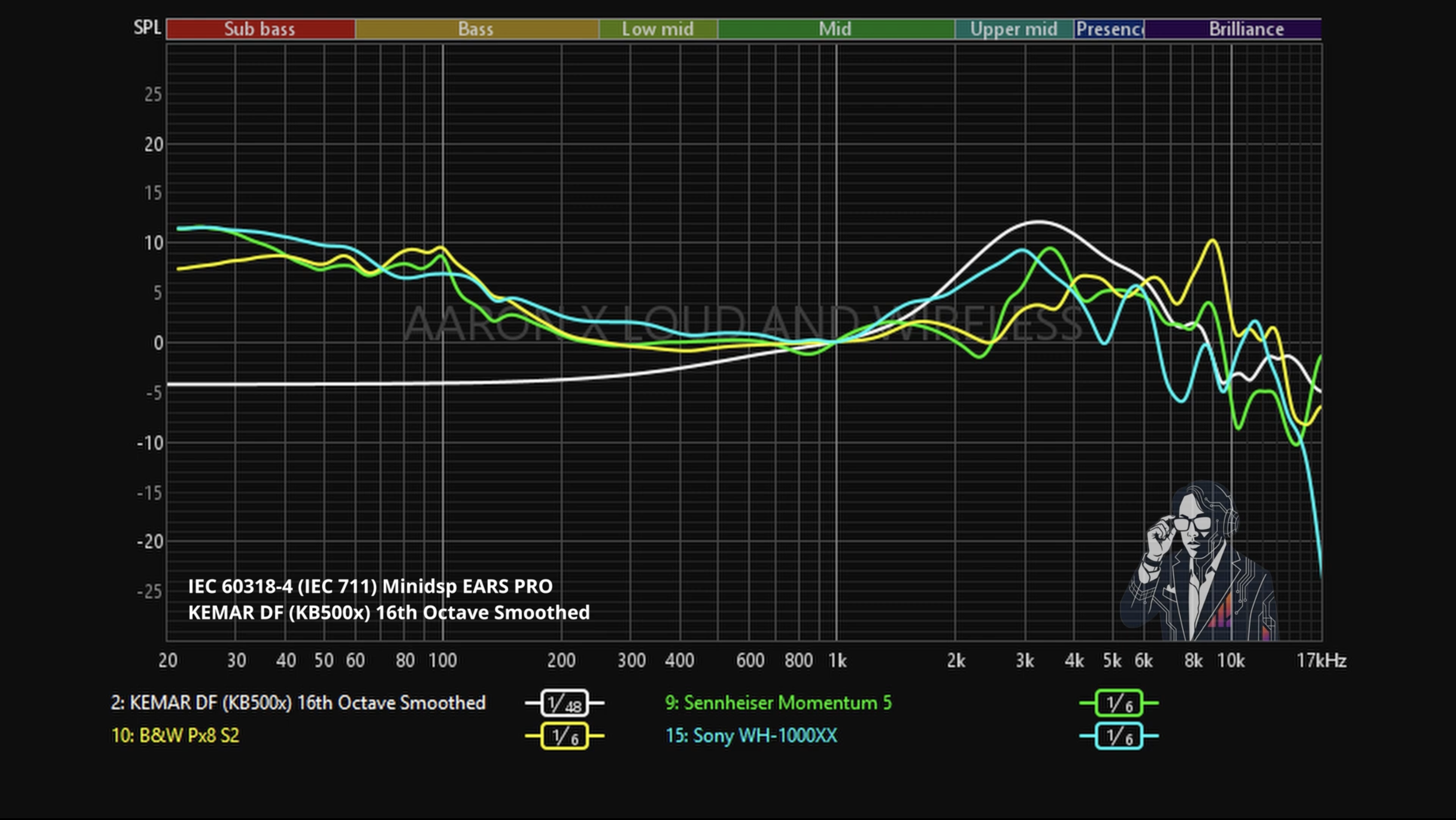Click the Sennheiser Momentum 5 legend entry
This screenshot has height=820, width=1456.
click(x=778, y=703)
